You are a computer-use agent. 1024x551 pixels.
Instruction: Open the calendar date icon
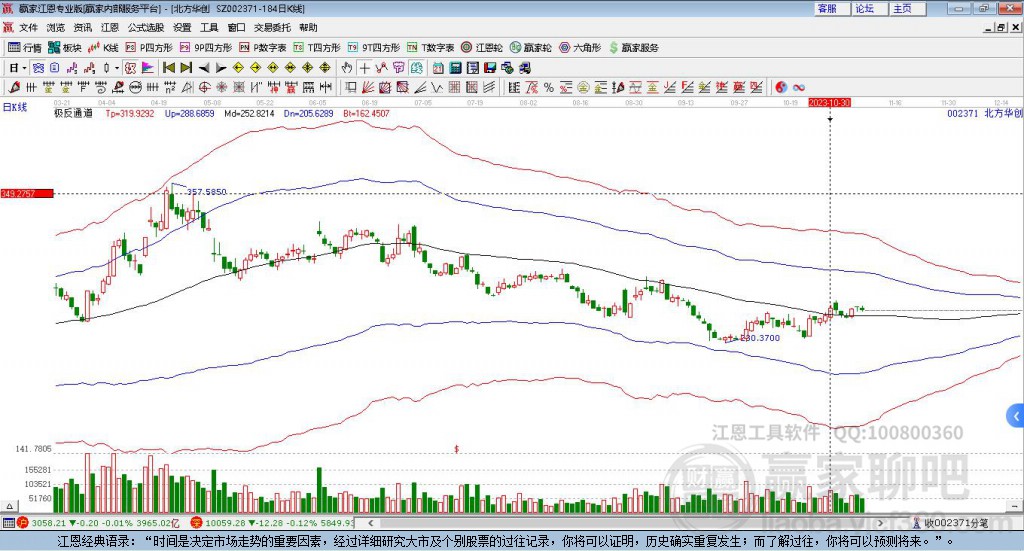click(438, 68)
